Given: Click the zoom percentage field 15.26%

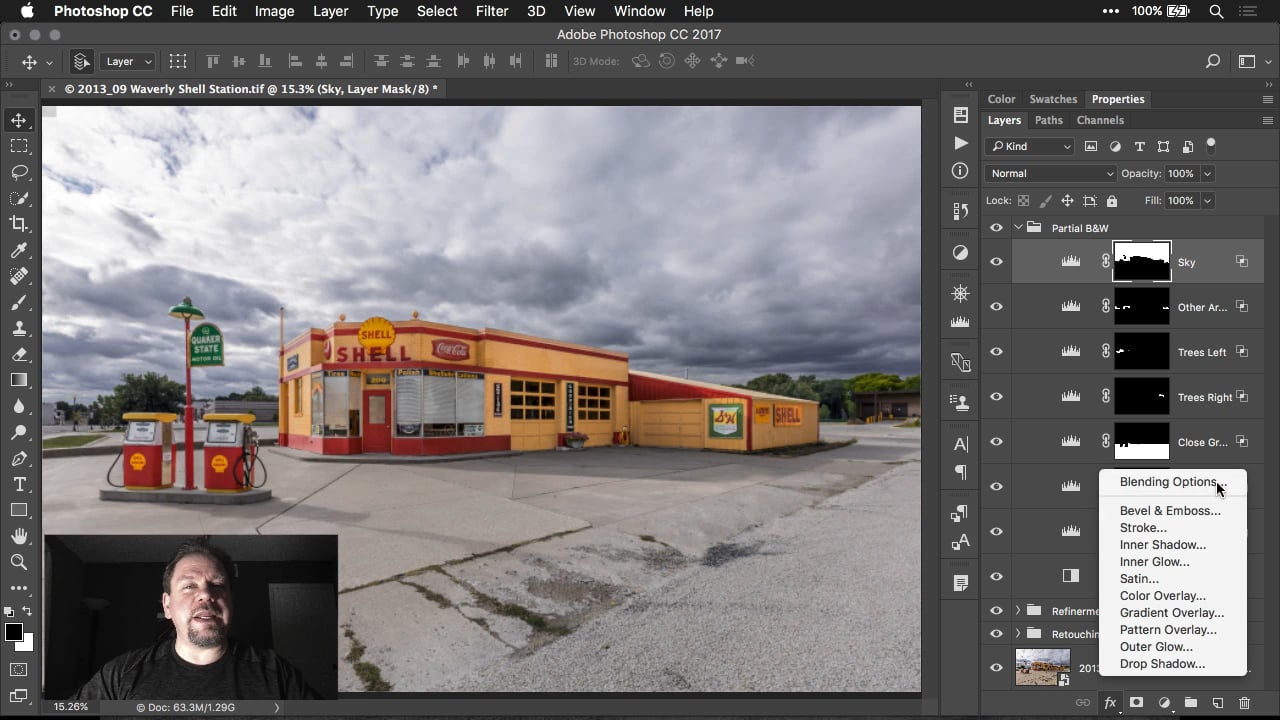Looking at the screenshot, I should (71, 707).
